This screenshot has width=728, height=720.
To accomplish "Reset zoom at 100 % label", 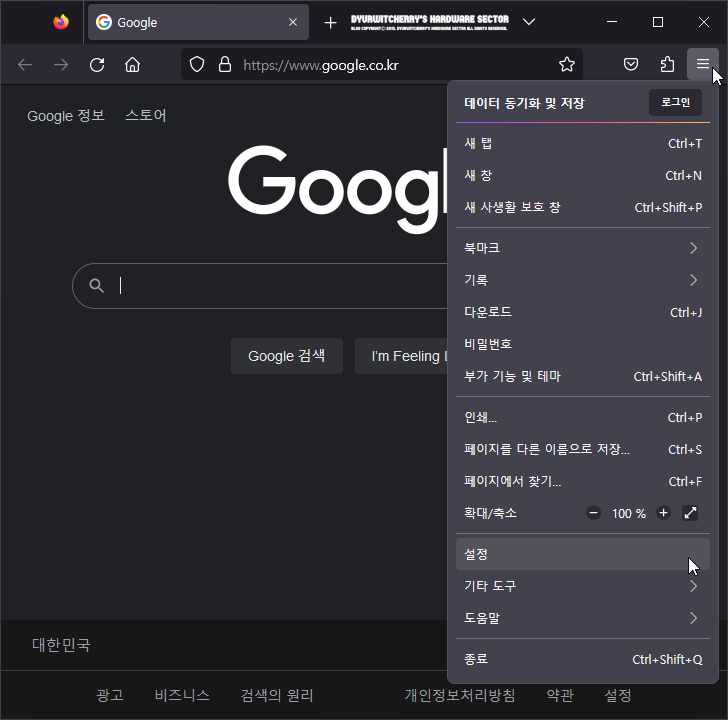I will (x=629, y=513).
